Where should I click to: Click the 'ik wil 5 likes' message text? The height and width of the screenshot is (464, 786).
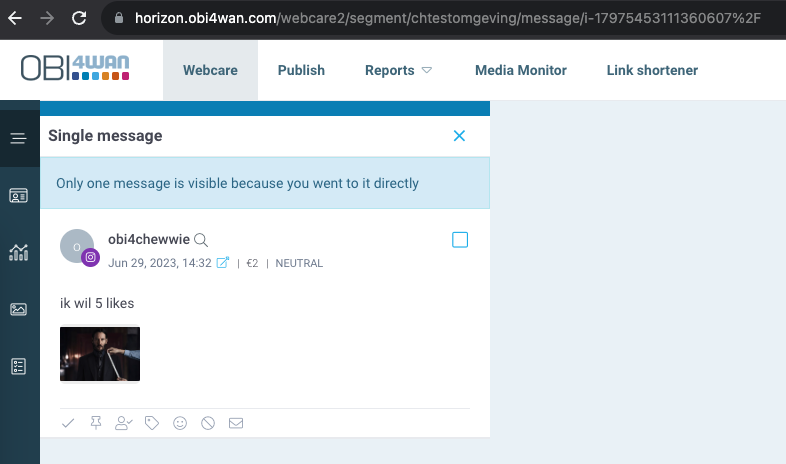pos(97,303)
